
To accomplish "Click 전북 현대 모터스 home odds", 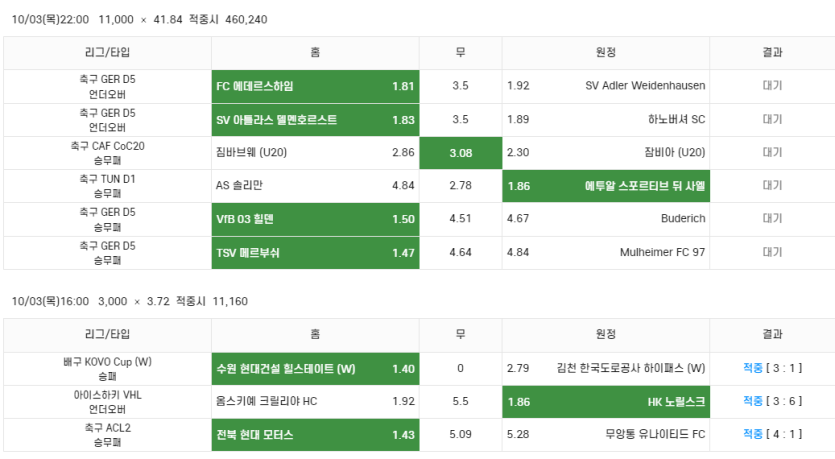I will click(315, 434).
